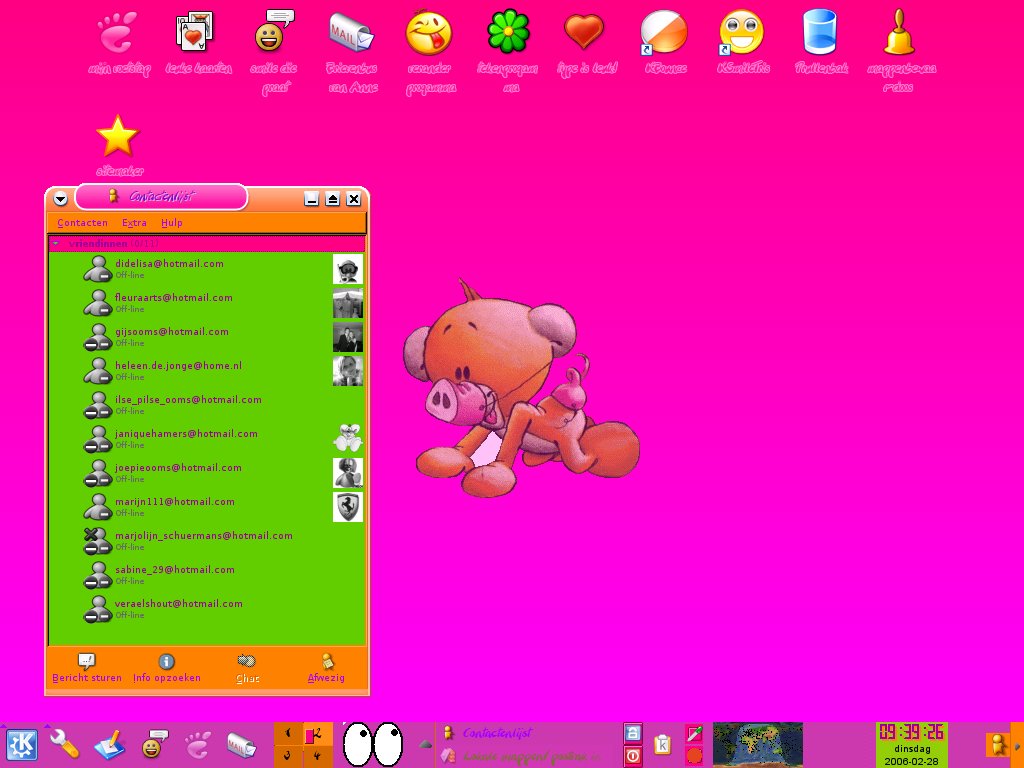Click the Info opzoeken button

[x=167, y=669]
